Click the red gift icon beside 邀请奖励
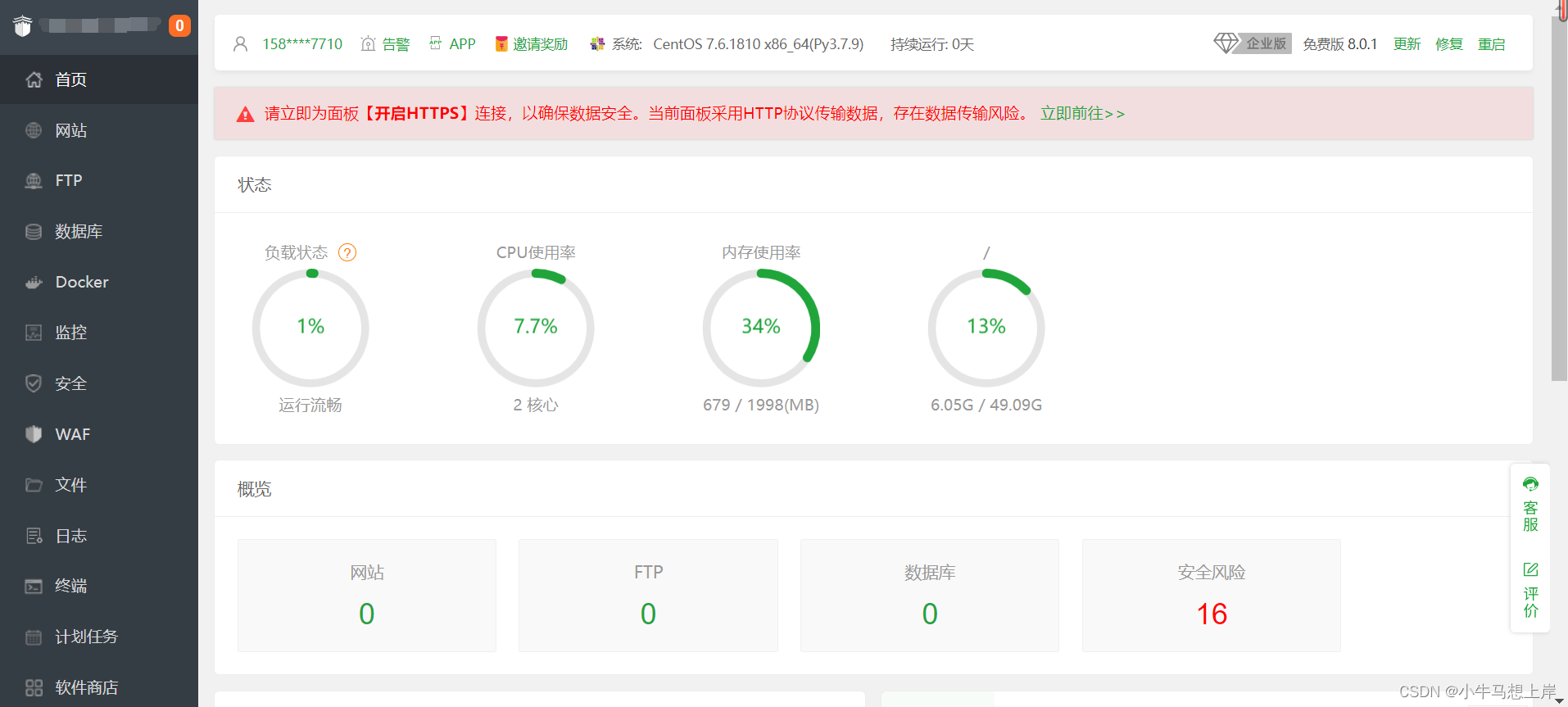The height and width of the screenshot is (707, 1568). tap(501, 44)
